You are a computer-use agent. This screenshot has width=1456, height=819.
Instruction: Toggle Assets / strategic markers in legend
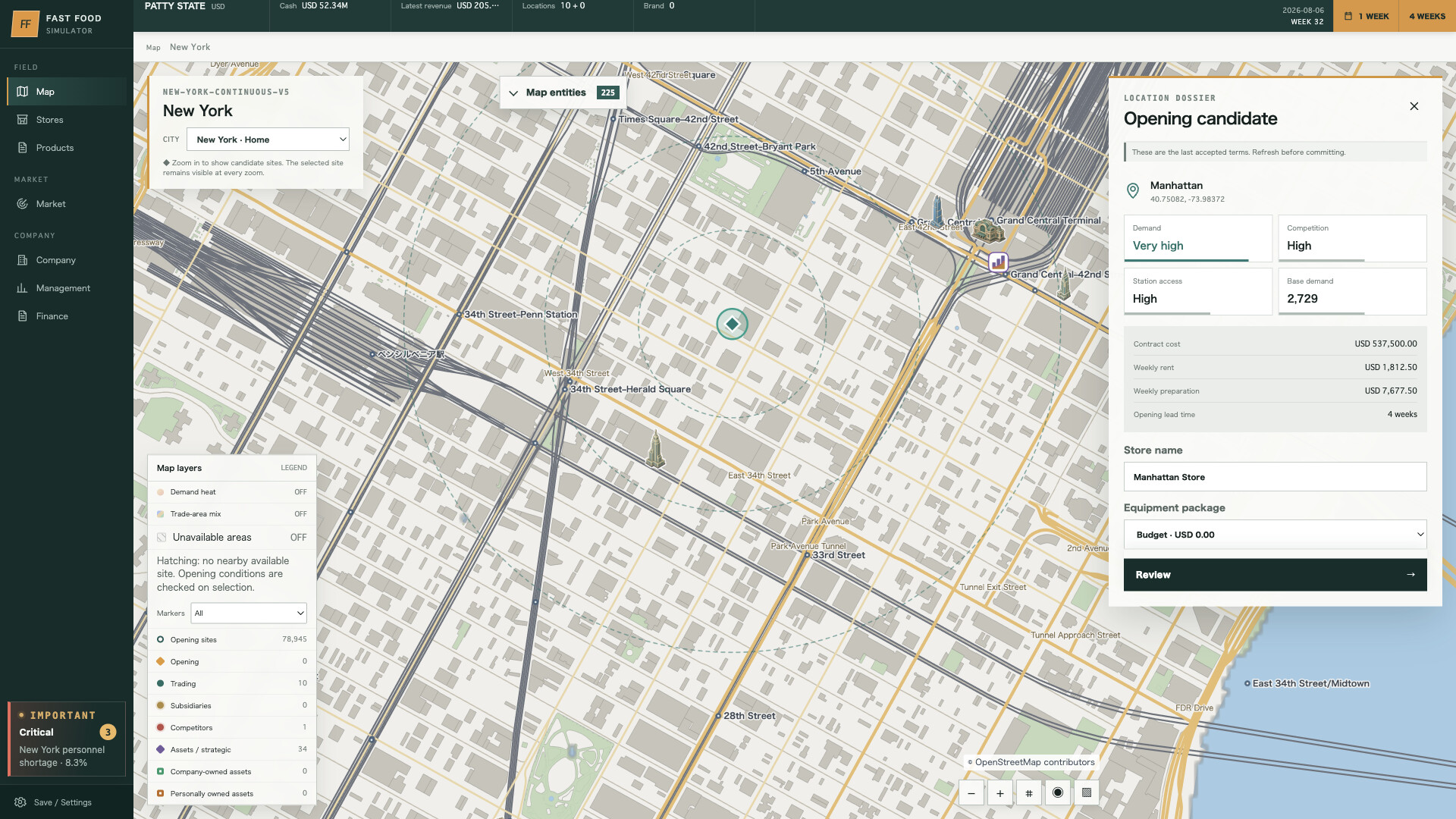232,749
